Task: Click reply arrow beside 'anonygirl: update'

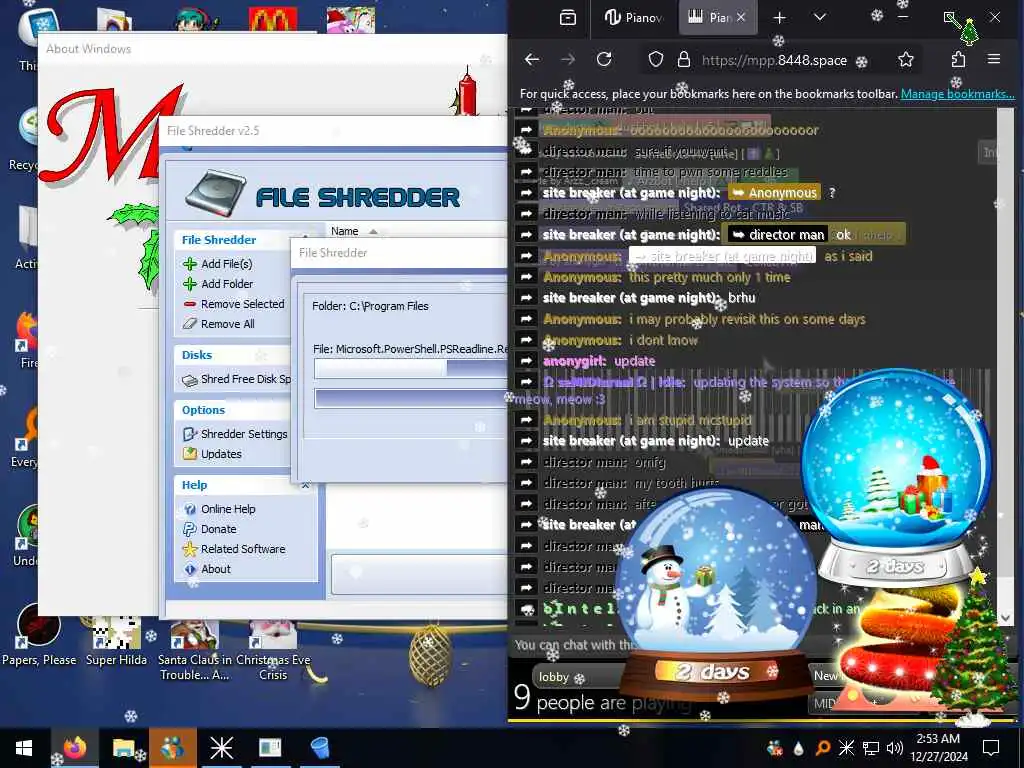Action: click(x=526, y=360)
